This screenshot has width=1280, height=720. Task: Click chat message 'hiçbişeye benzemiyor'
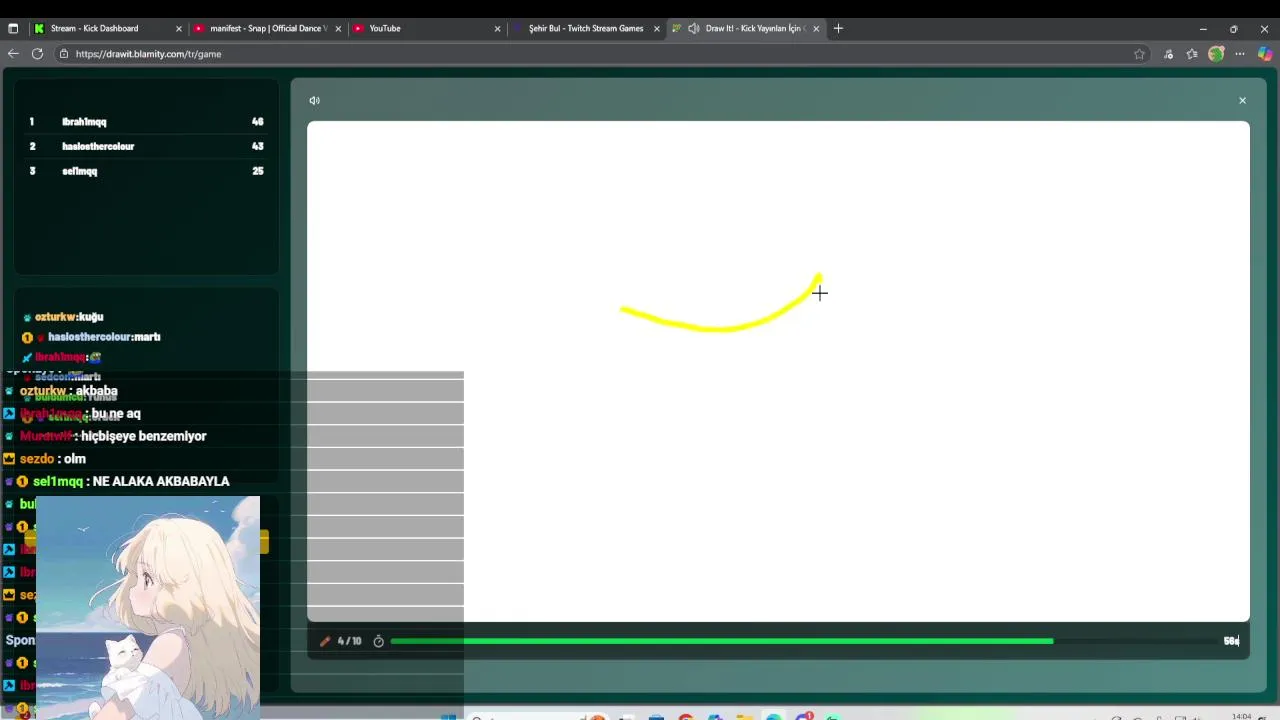143,436
